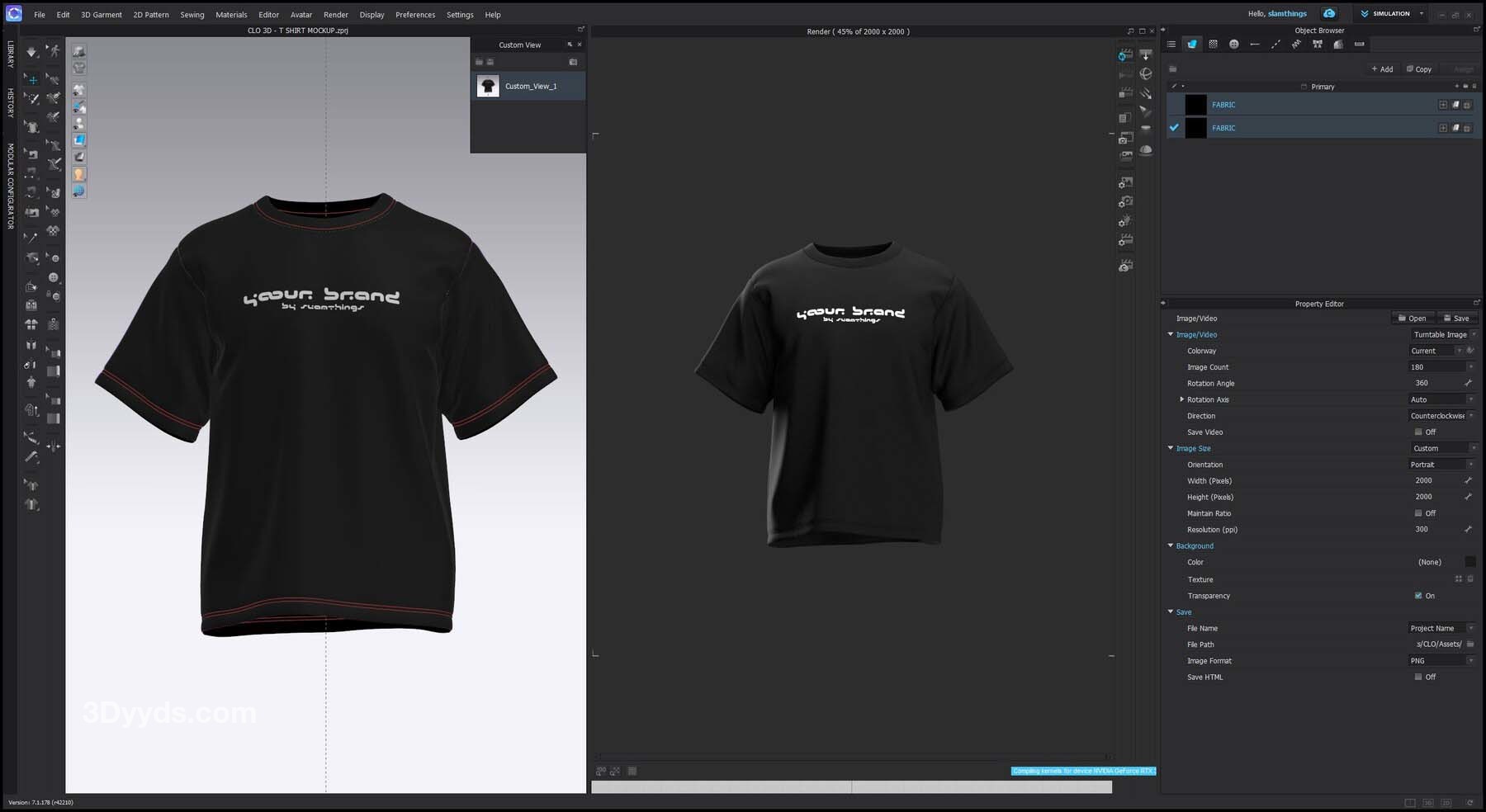Click the Topstitch icon in Object Browser
The width and height of the screenshot is (1486, 812).
pos(1275,45)
